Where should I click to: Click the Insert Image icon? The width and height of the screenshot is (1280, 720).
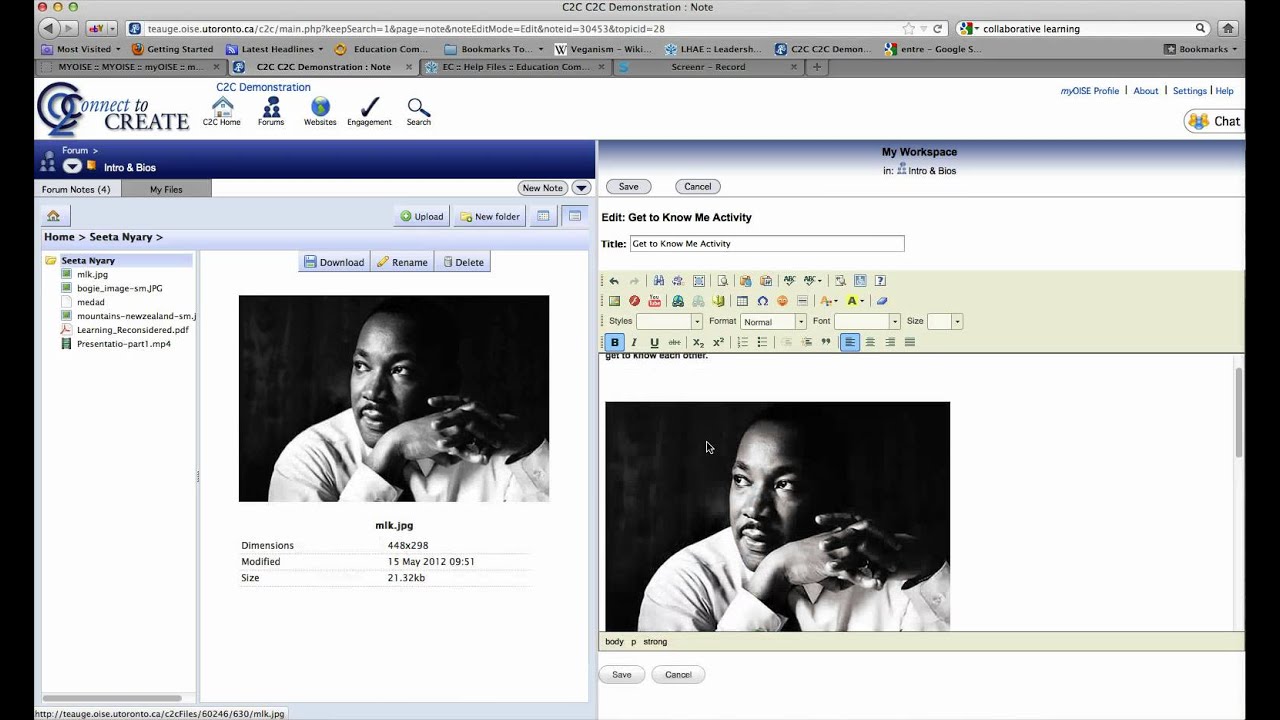pos(614,301)
